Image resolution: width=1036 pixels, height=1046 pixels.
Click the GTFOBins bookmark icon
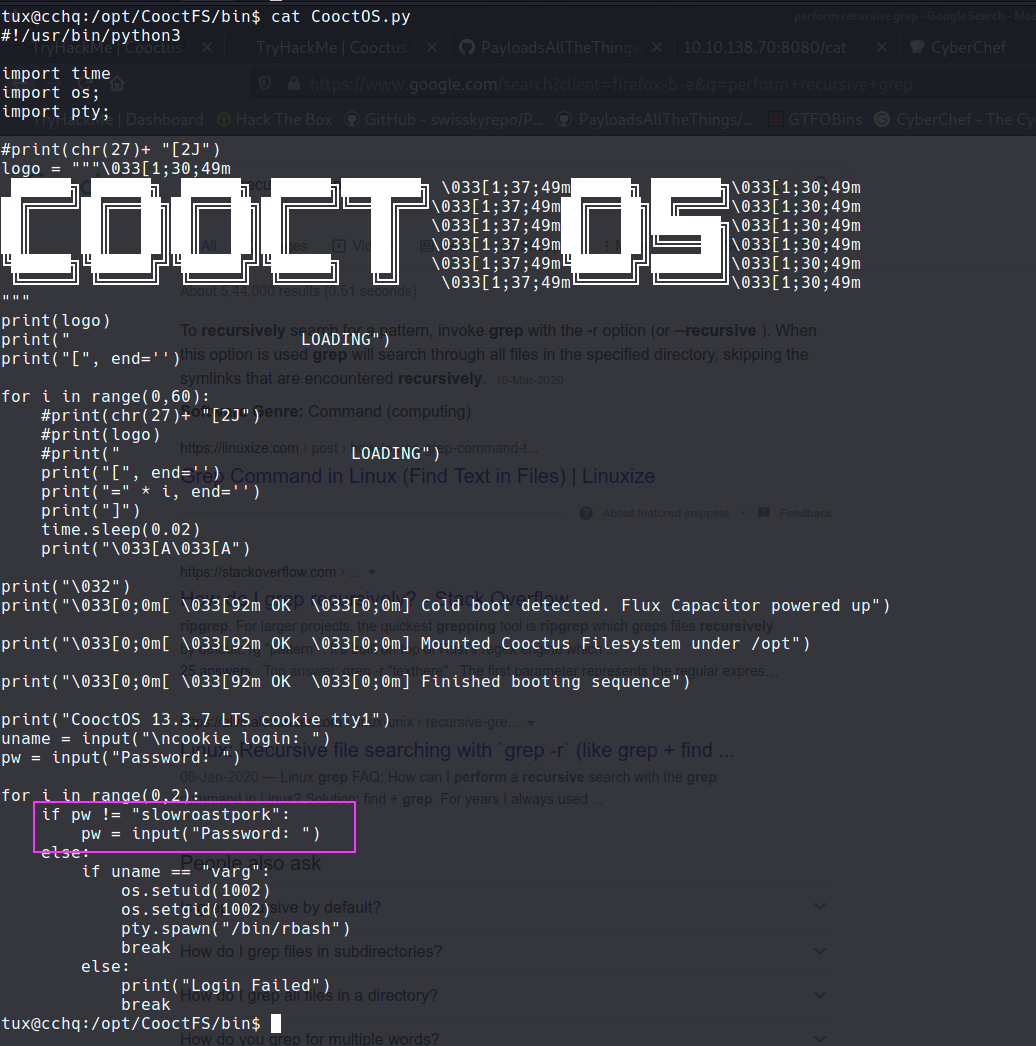click(776, 119)
